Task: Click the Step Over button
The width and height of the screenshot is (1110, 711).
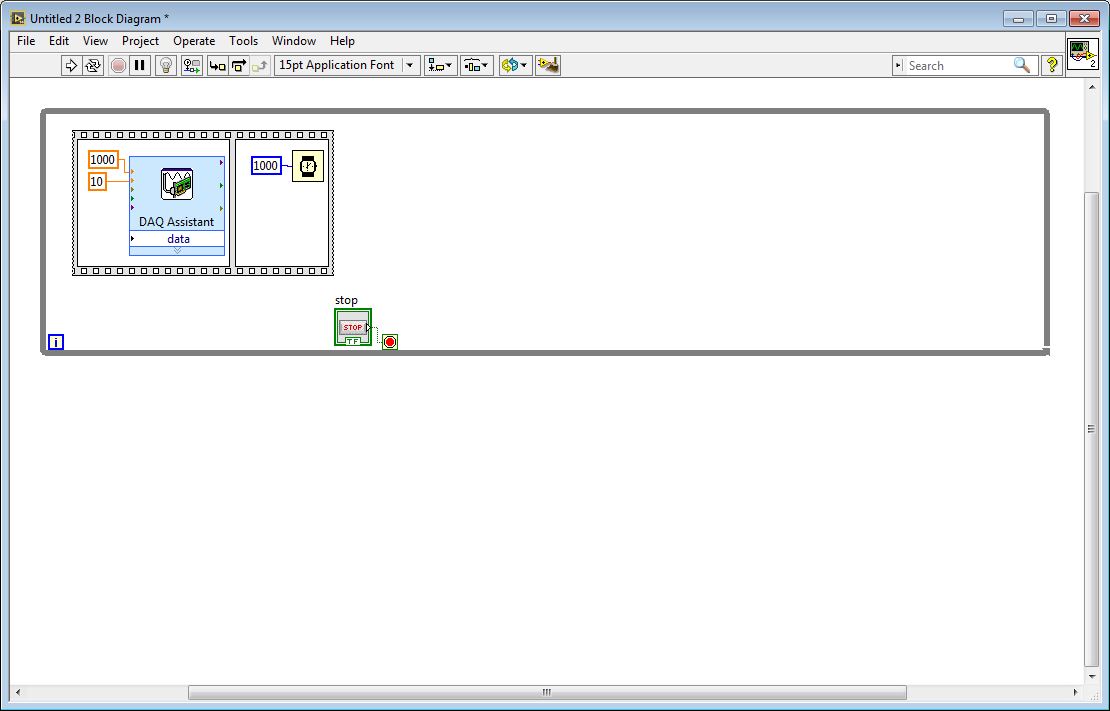Action: point(239,66)
